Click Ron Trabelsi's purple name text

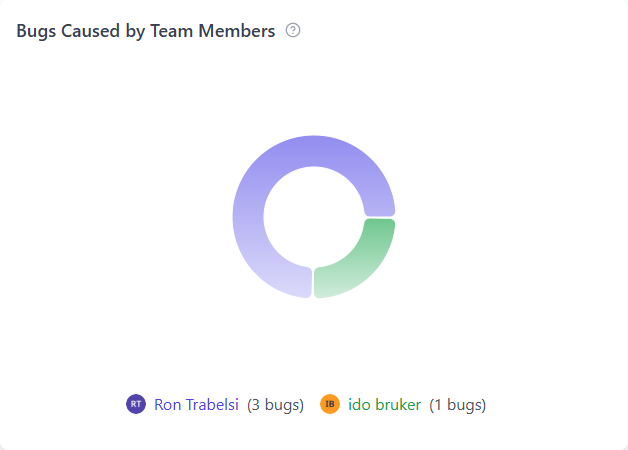pyautogui.click(x=196, y=405)
